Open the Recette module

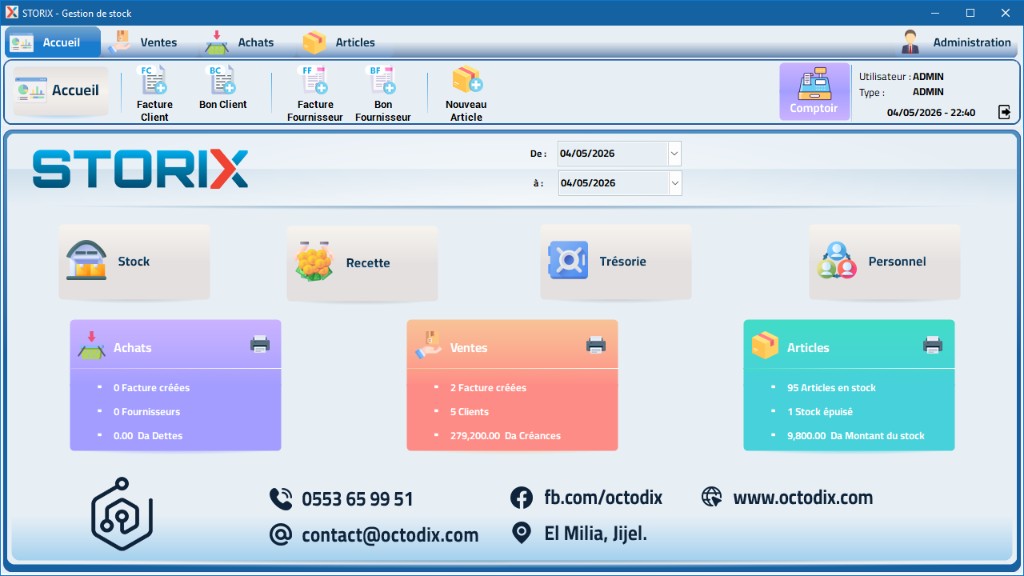(362, 263)
